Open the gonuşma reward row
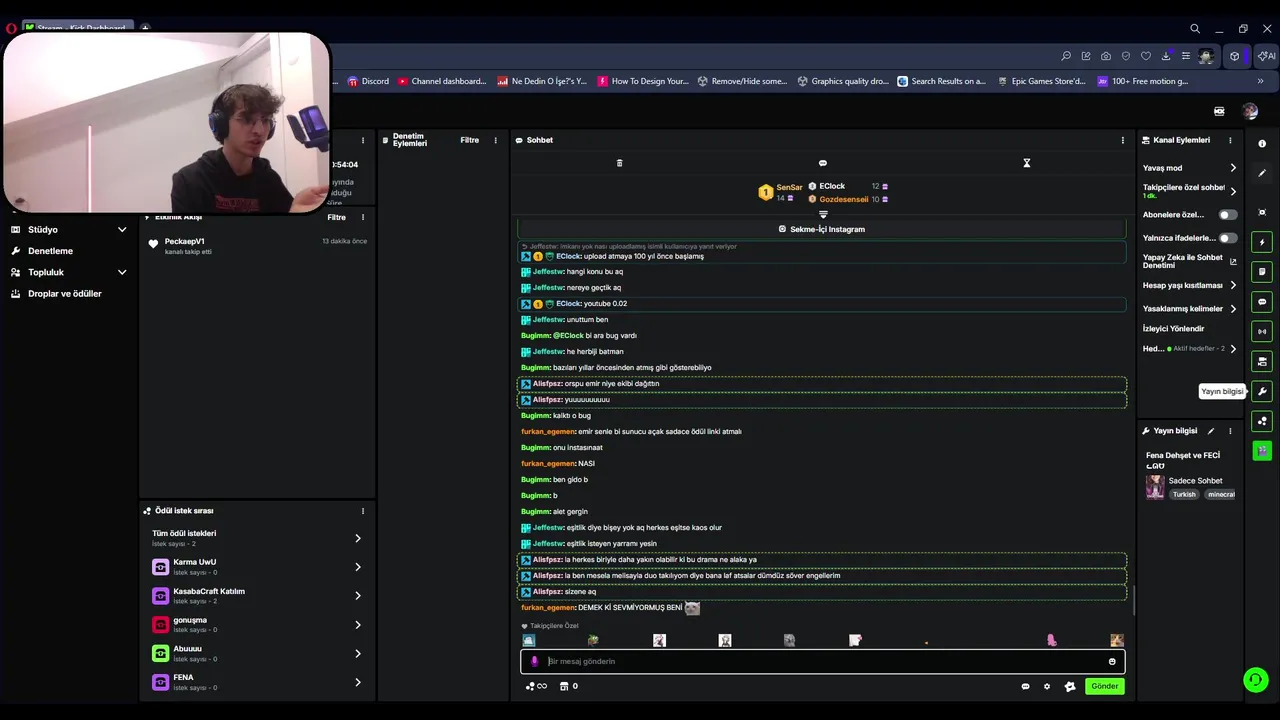Viewport: 1280px width, 720px height. 257,625
